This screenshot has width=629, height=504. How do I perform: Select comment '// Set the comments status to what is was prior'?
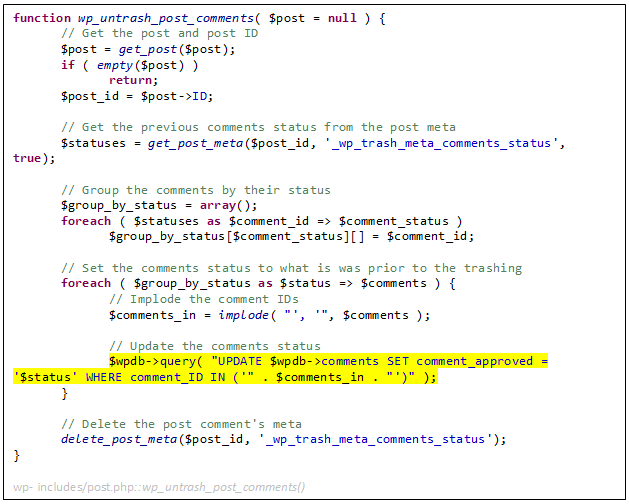pos(292,268)
